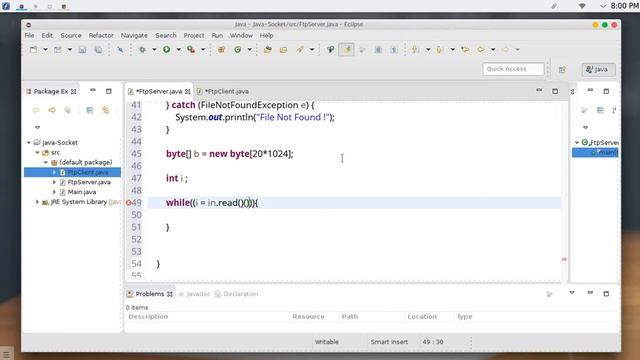Toggle Word Wrap/pin icon left of highlighter

330,49
